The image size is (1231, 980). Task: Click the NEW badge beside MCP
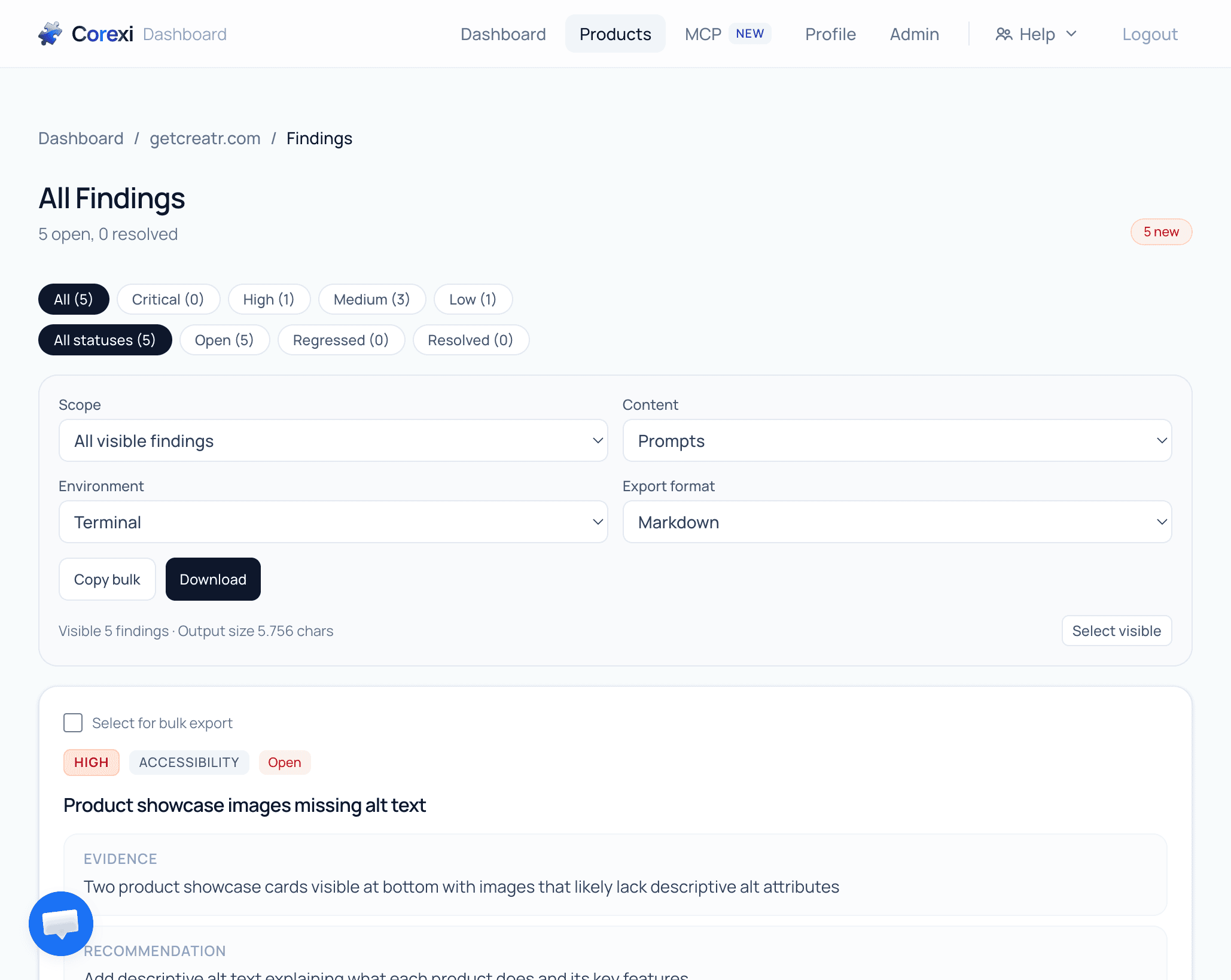(x=750, y=34)
